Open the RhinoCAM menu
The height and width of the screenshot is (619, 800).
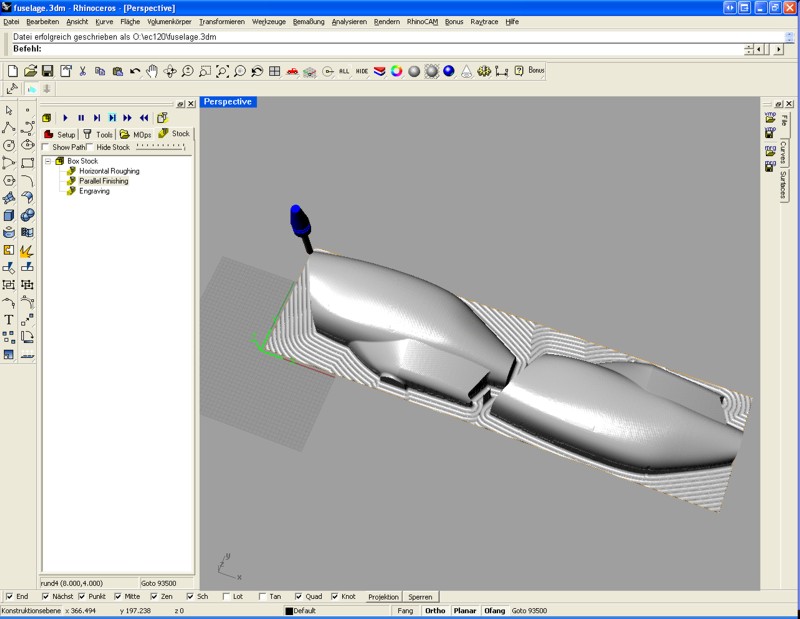tap(422, 22)
